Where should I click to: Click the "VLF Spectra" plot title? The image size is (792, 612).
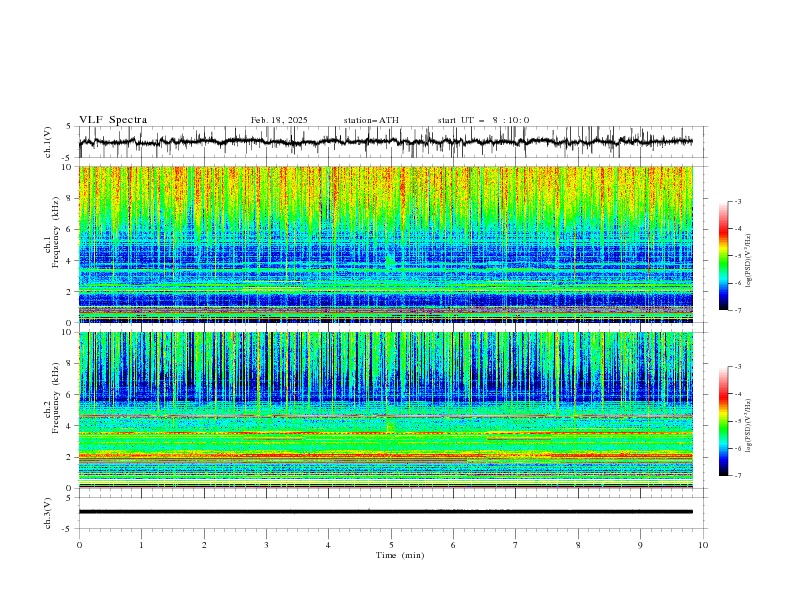(113, 120)
